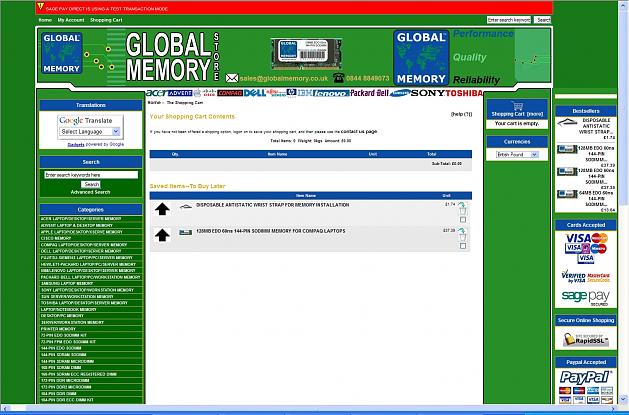Open 128MB EDO 144-pin SODIMM Compaq saved item link
The width and height of the screenshot is (629, 415).
[x=270, y=231]
